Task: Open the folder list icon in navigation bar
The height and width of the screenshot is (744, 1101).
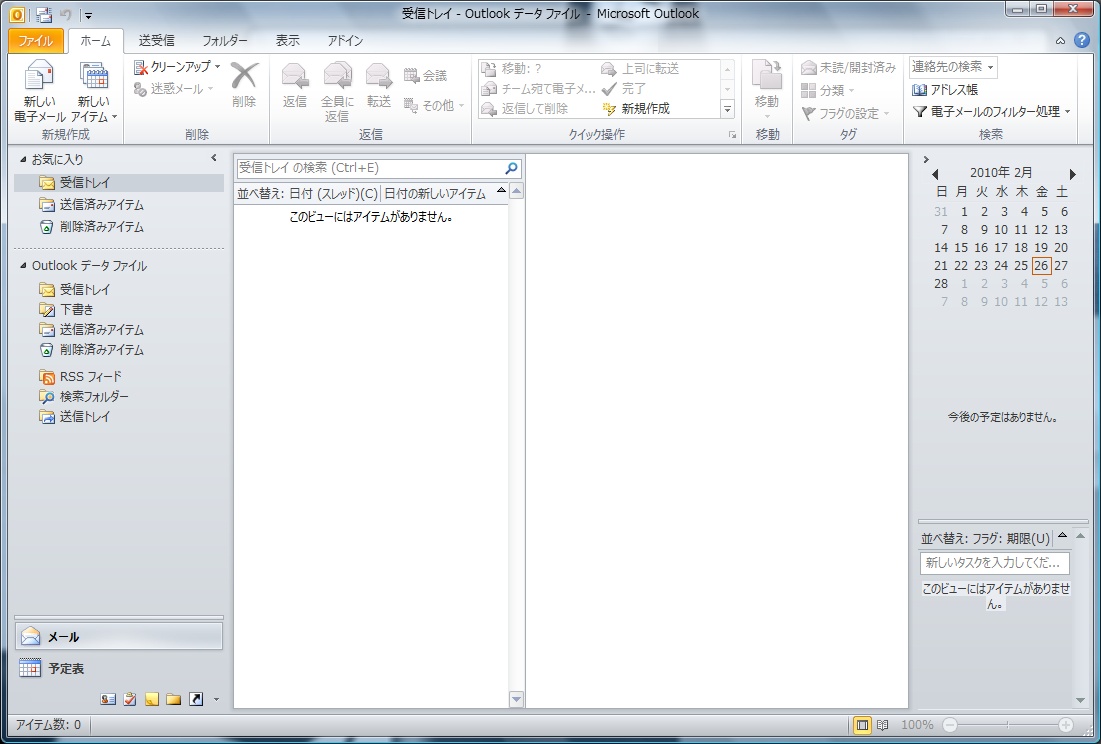Action: (173, 699)
